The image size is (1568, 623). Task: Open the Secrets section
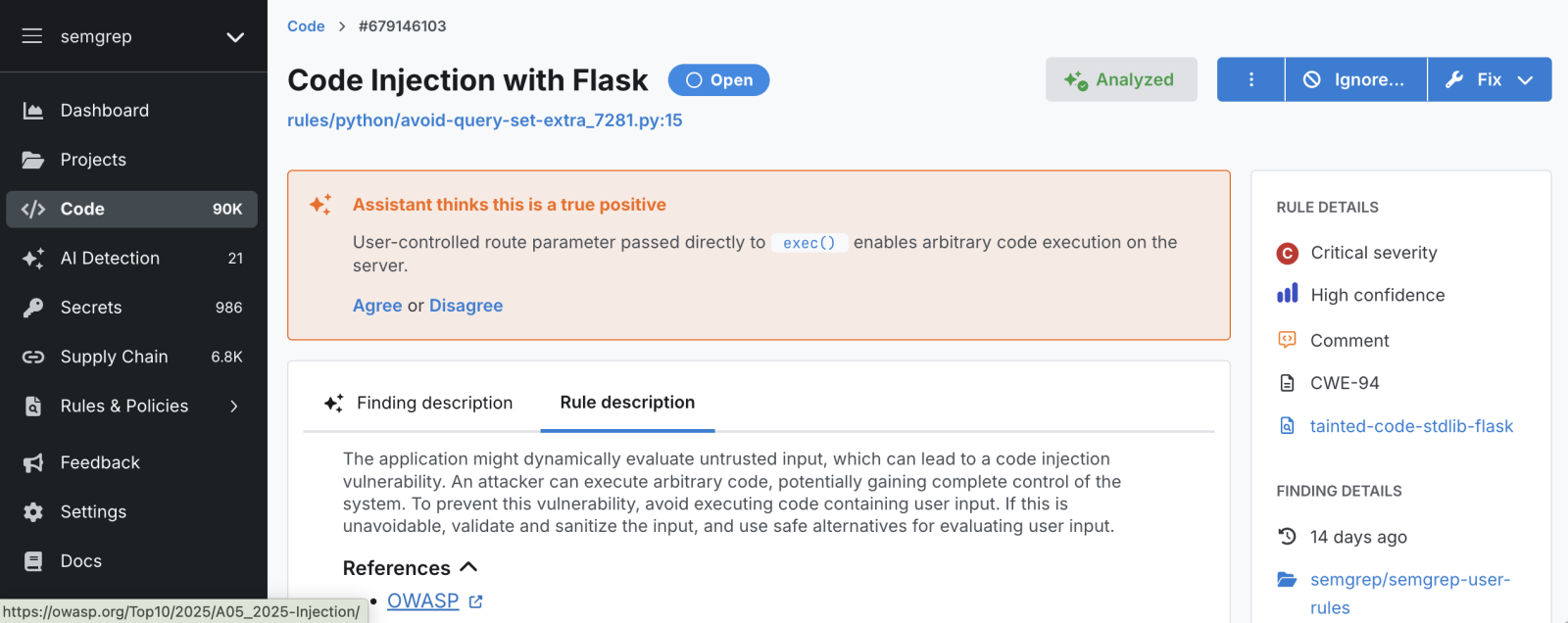[91, 307]
